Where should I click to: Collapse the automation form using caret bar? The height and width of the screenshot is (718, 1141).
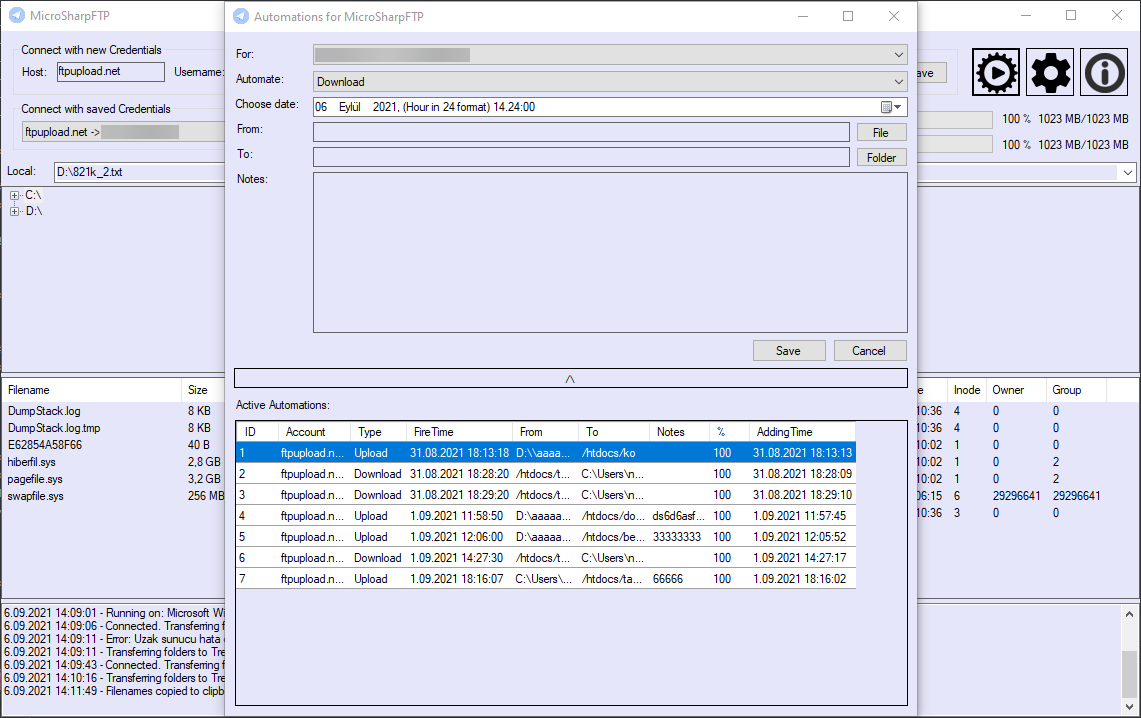(x=570, y=378)
